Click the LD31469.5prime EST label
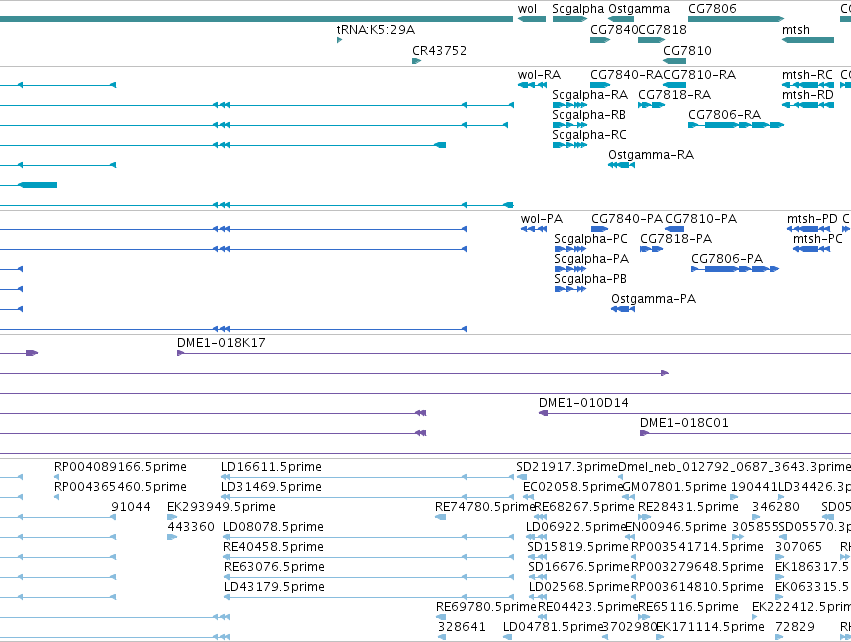The image size is (851, 642). click(271, 487)
